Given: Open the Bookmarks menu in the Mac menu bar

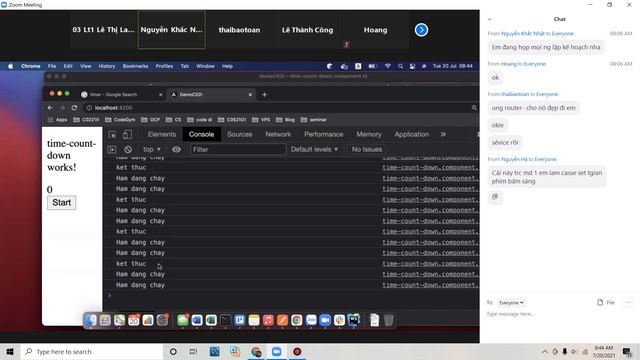Looking at the screenshot, I should pyautogui.click(x=136, y=66).
